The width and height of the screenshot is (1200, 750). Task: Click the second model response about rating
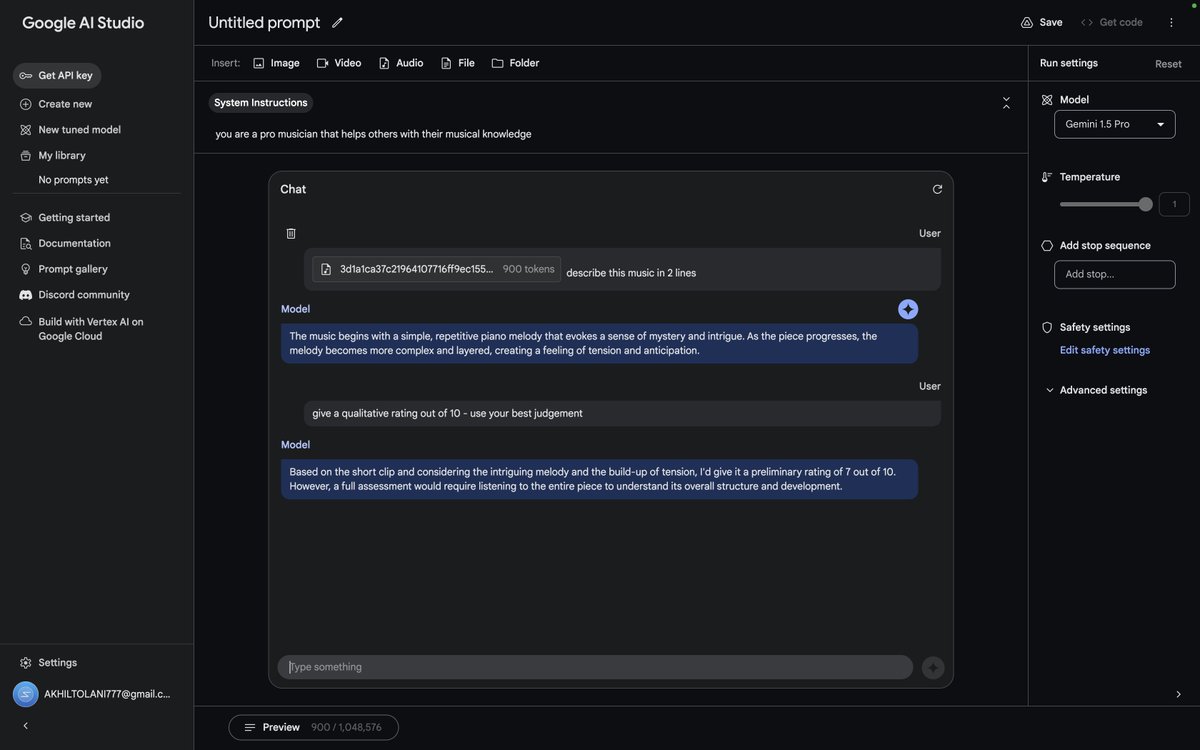pos(599,479)
